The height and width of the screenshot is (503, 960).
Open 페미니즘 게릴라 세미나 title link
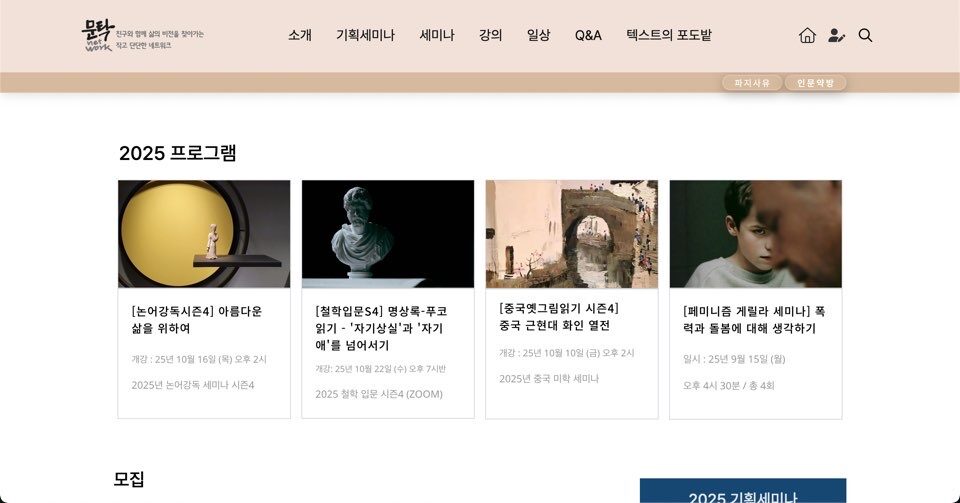[754, 319]
